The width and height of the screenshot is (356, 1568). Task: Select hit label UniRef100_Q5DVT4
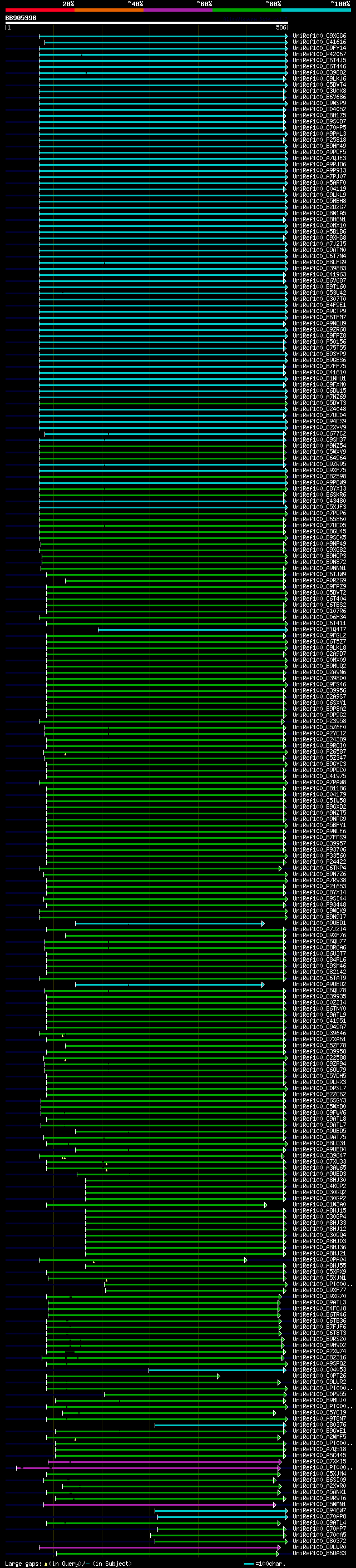click(319, 85)
